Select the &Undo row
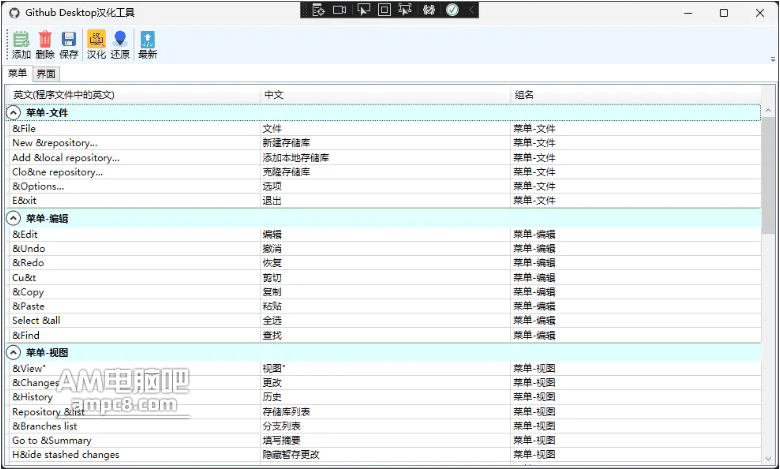The image size is (780, 469). (384, 249)
